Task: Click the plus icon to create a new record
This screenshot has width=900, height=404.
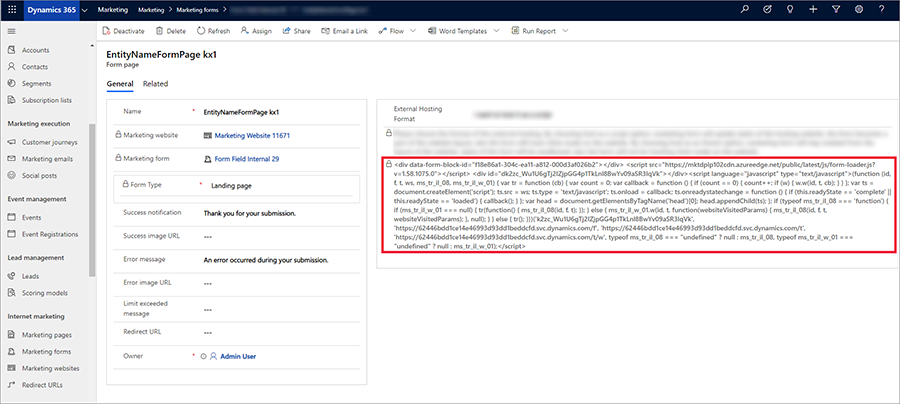Action: [813, 9]
